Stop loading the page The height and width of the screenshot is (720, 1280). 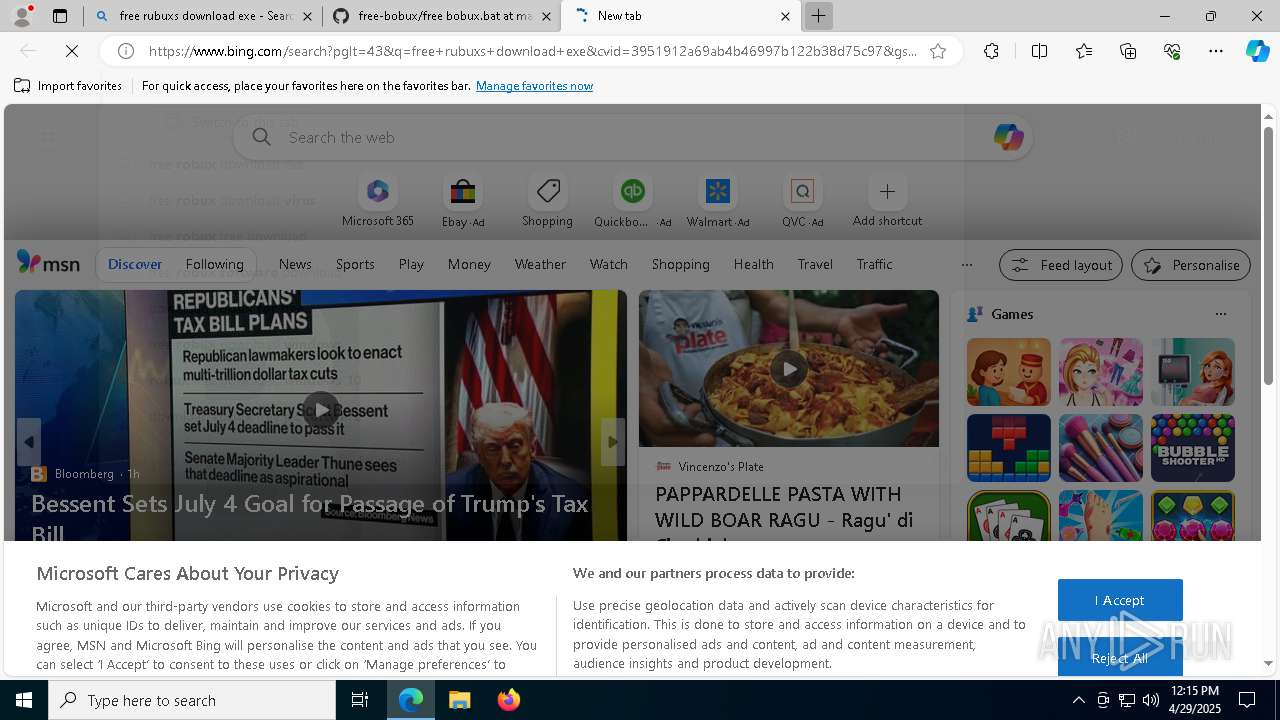click(x=72, y=51)
